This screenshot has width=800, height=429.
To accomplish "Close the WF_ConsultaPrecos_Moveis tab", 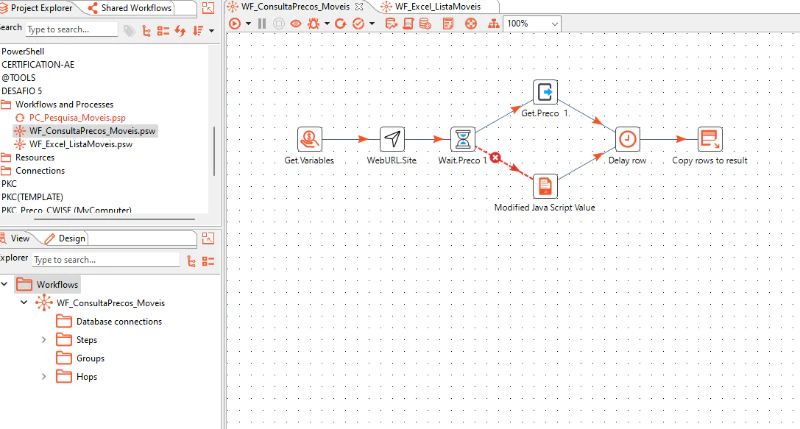I will (x=359, y=7).
